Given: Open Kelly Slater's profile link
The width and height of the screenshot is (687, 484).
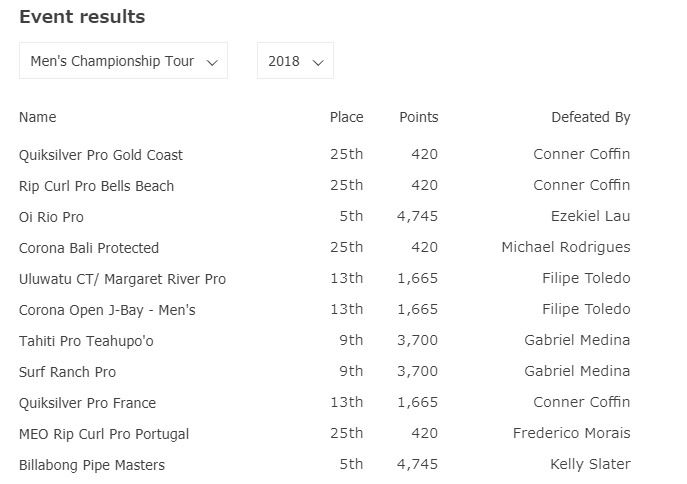Looking at the screenshot, I should 590,464.
